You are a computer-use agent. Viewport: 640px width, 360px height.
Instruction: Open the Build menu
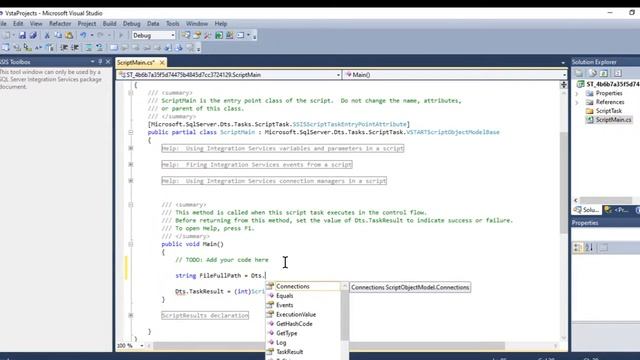coord(109,24)
